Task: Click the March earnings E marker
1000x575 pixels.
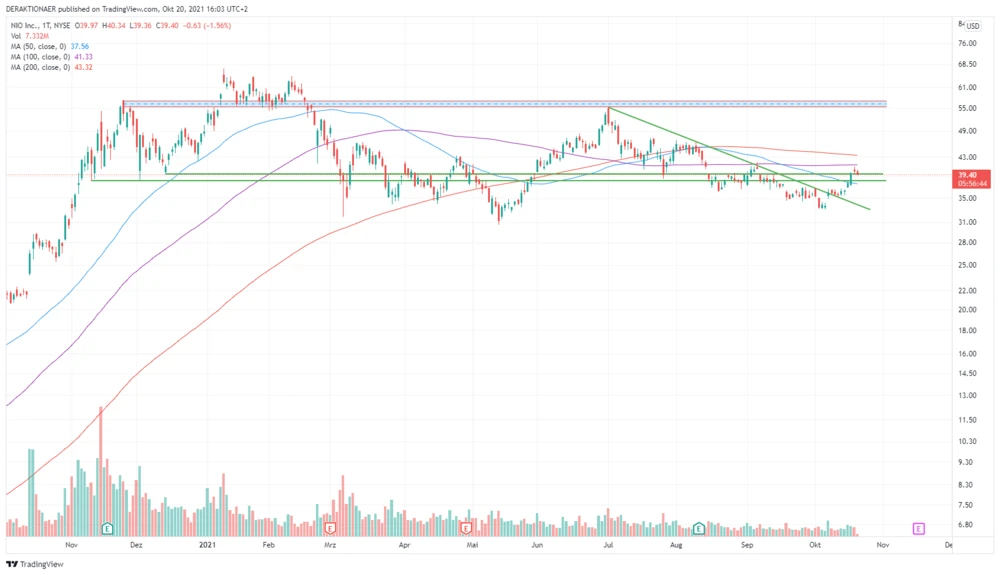Action: point(329,527)
